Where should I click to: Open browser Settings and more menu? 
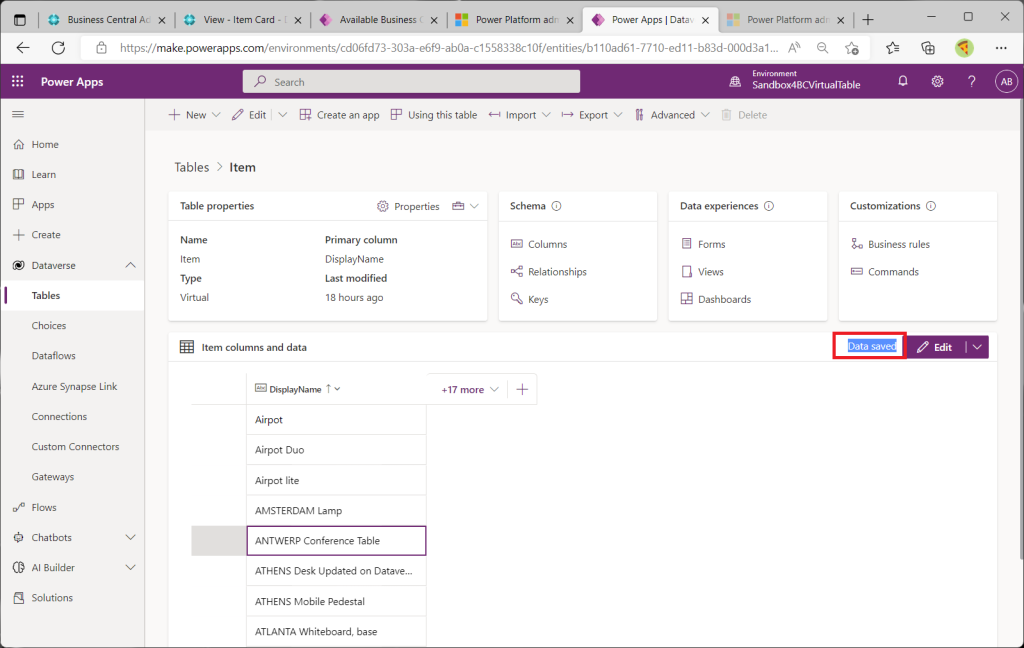point(1001,48)
